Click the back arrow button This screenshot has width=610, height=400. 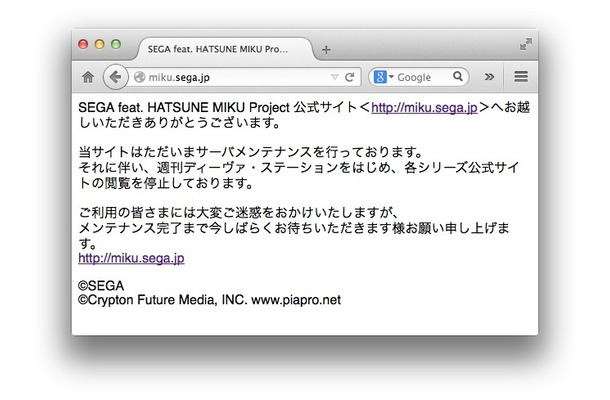(x=115, y=77)
